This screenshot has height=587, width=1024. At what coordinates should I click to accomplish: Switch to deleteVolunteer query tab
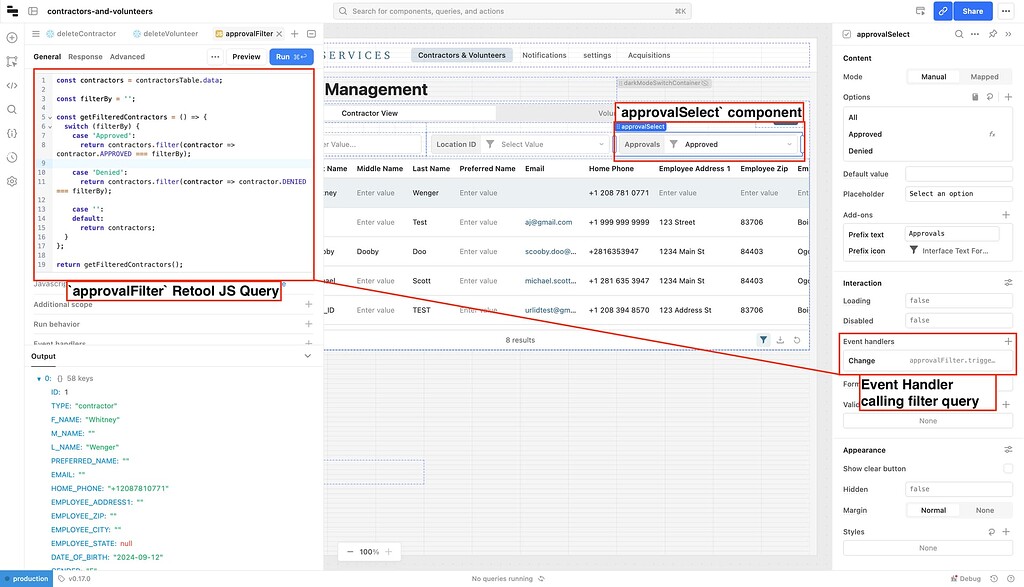pyautogui.click(x=165, y=34)
